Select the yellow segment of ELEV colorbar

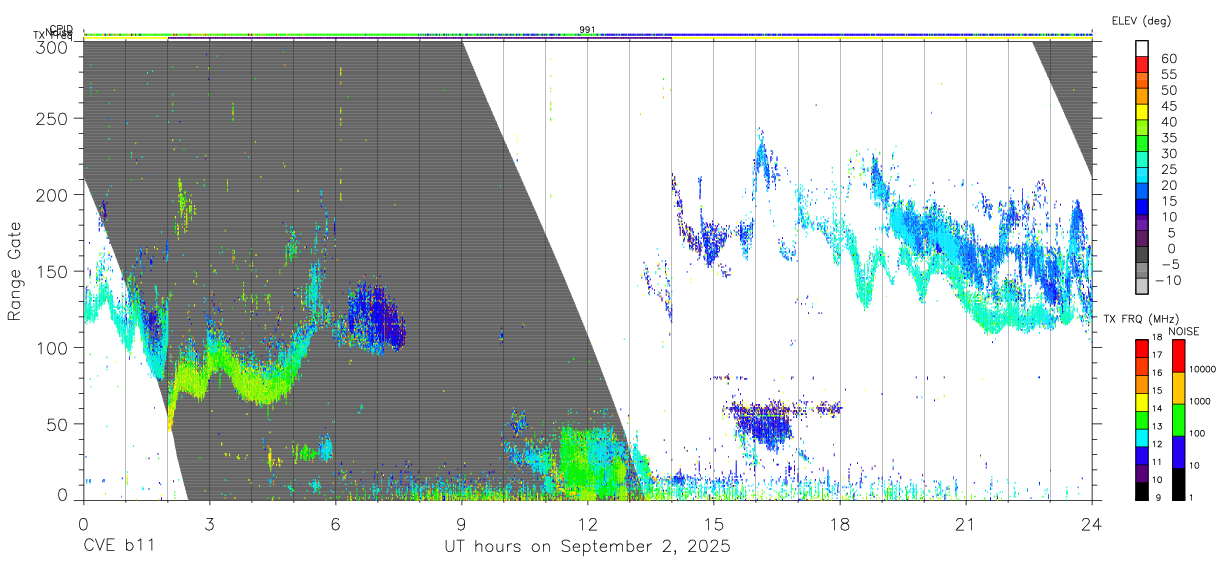(x=1142, y=112)
